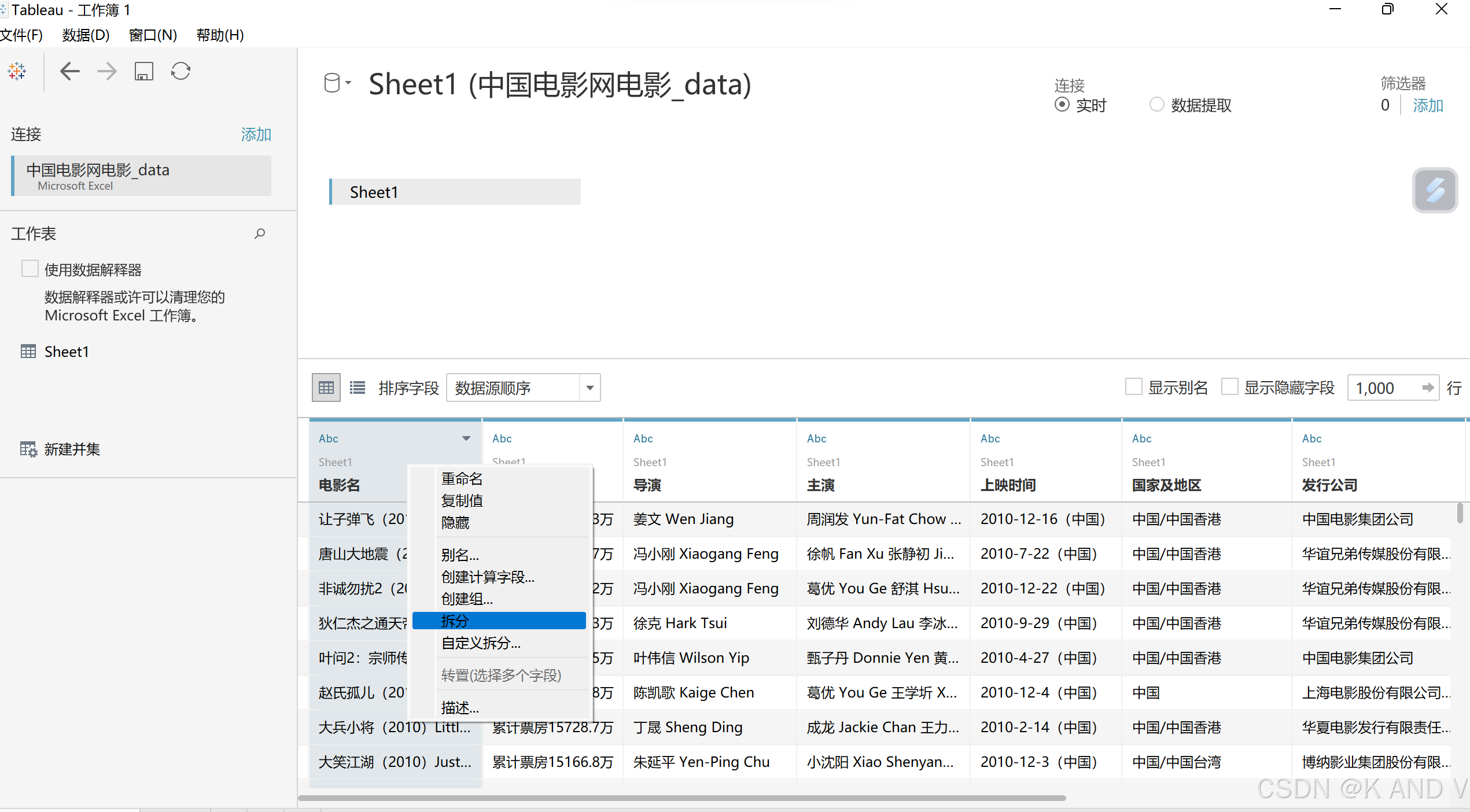Click the forward arrow toolbar icon
1470x812 pixels.
[107, 71]
